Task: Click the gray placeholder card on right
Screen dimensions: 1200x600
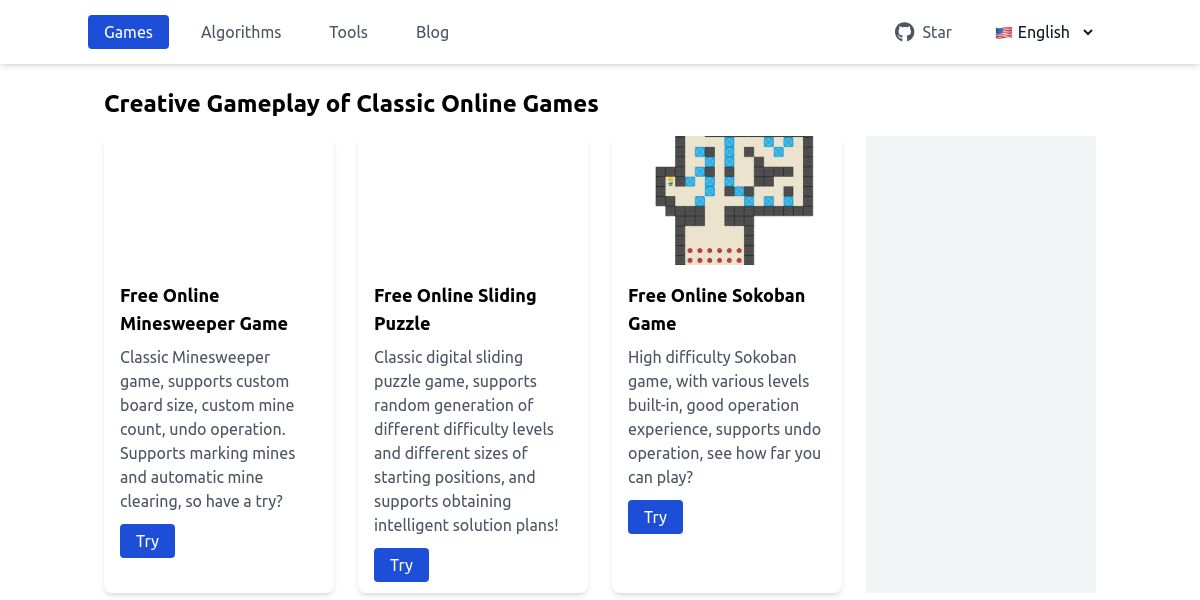Action: click(x=980, y=364)
